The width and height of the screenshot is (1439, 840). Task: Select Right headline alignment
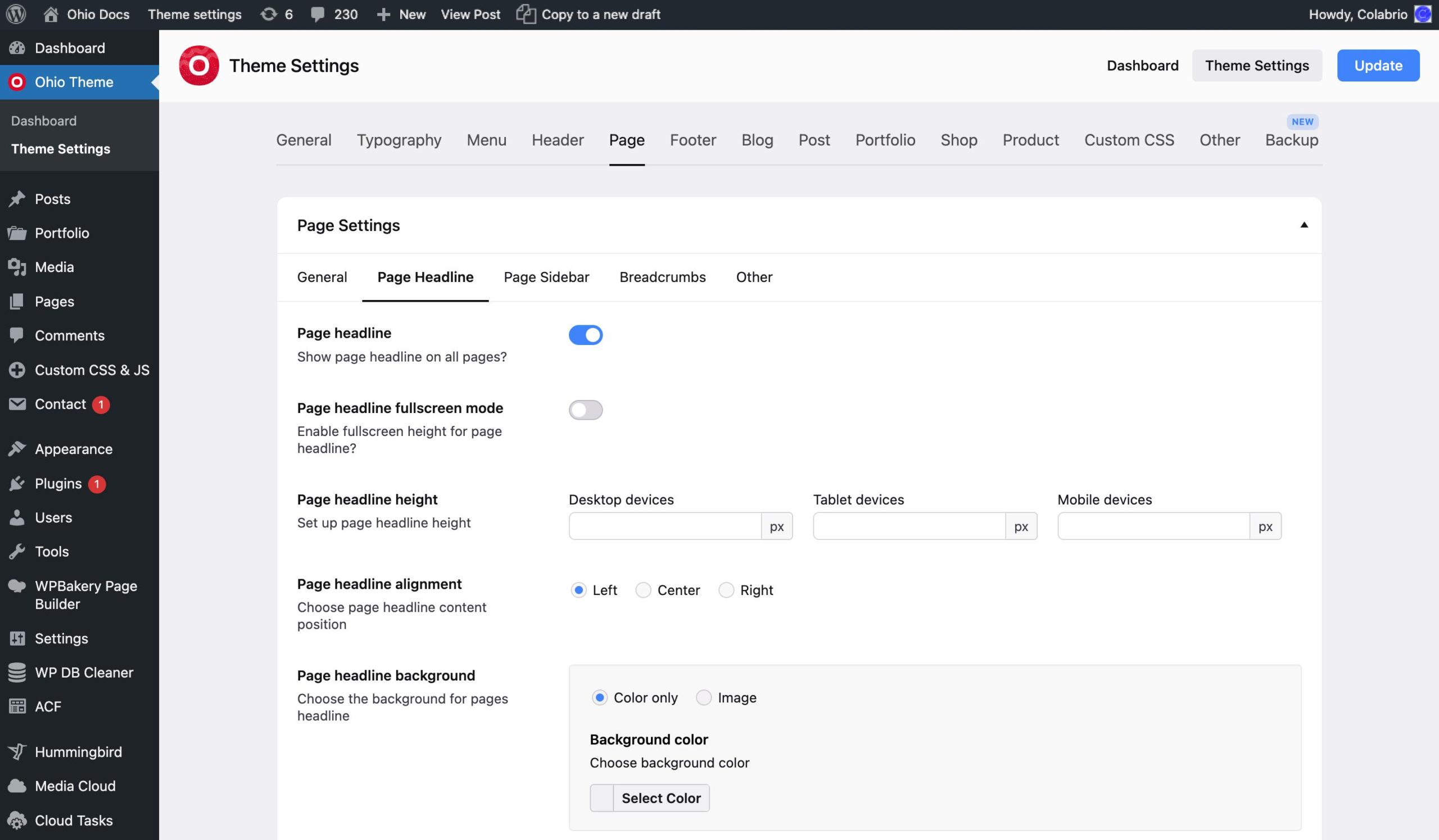(x=726, y=590)
